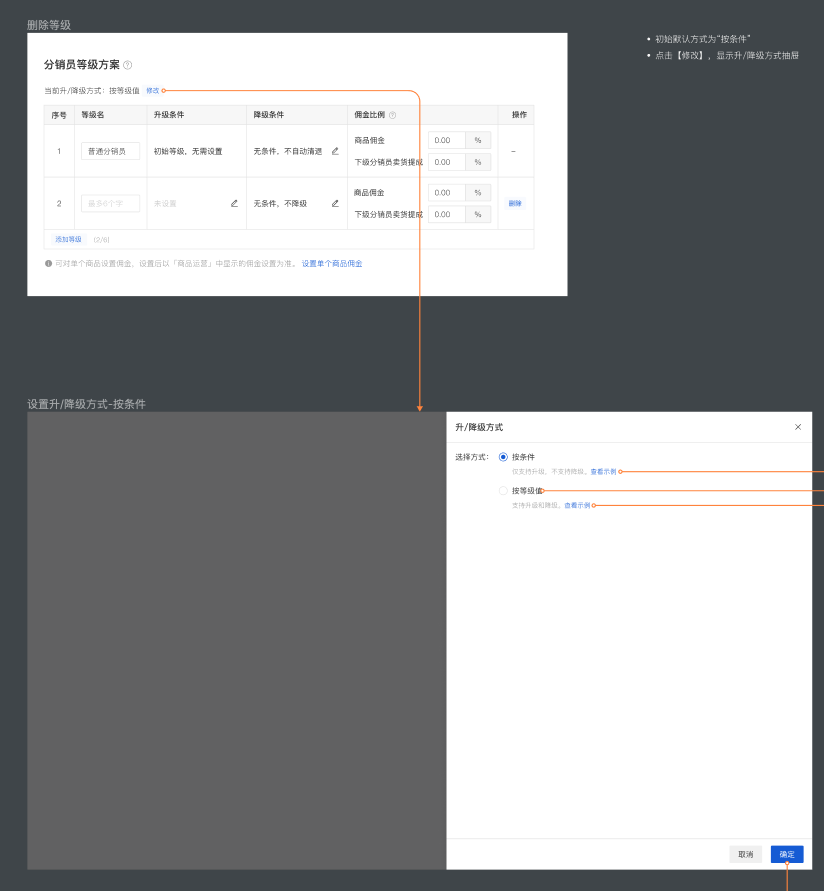Click help icon beside 分销员等级方案 title
This screenshot has height=891, width=824.
[128, 65]
